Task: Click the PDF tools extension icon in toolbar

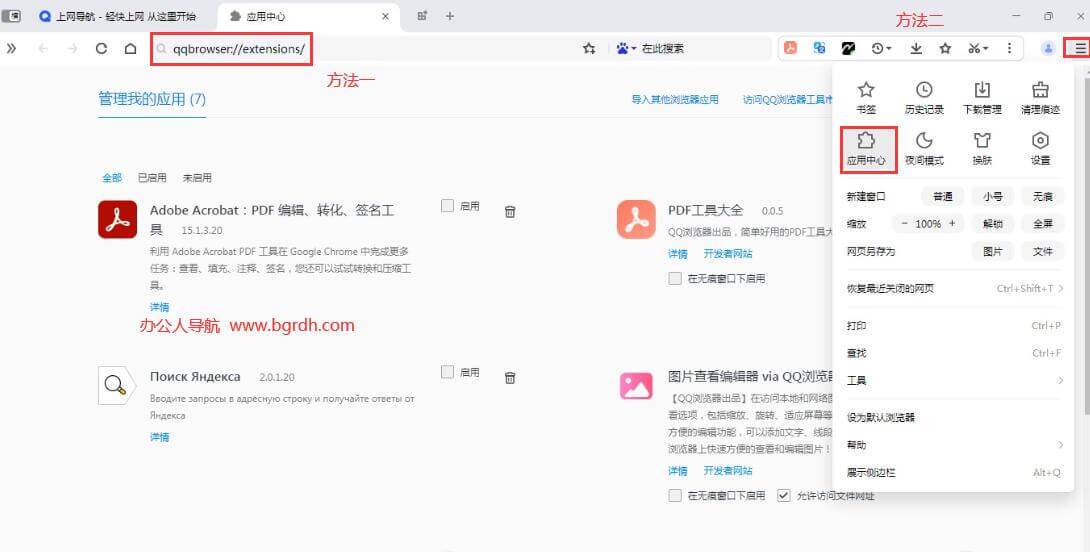Action: pos(790,48)
